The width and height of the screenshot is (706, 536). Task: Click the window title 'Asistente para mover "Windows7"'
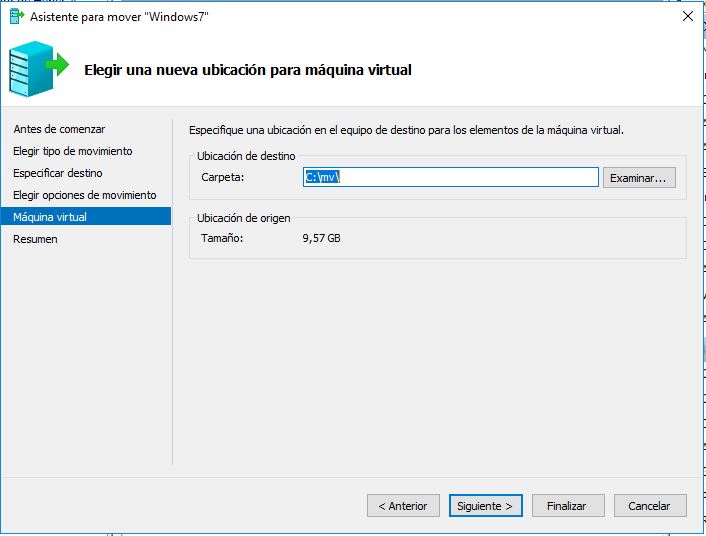click(x=119, y=17)
